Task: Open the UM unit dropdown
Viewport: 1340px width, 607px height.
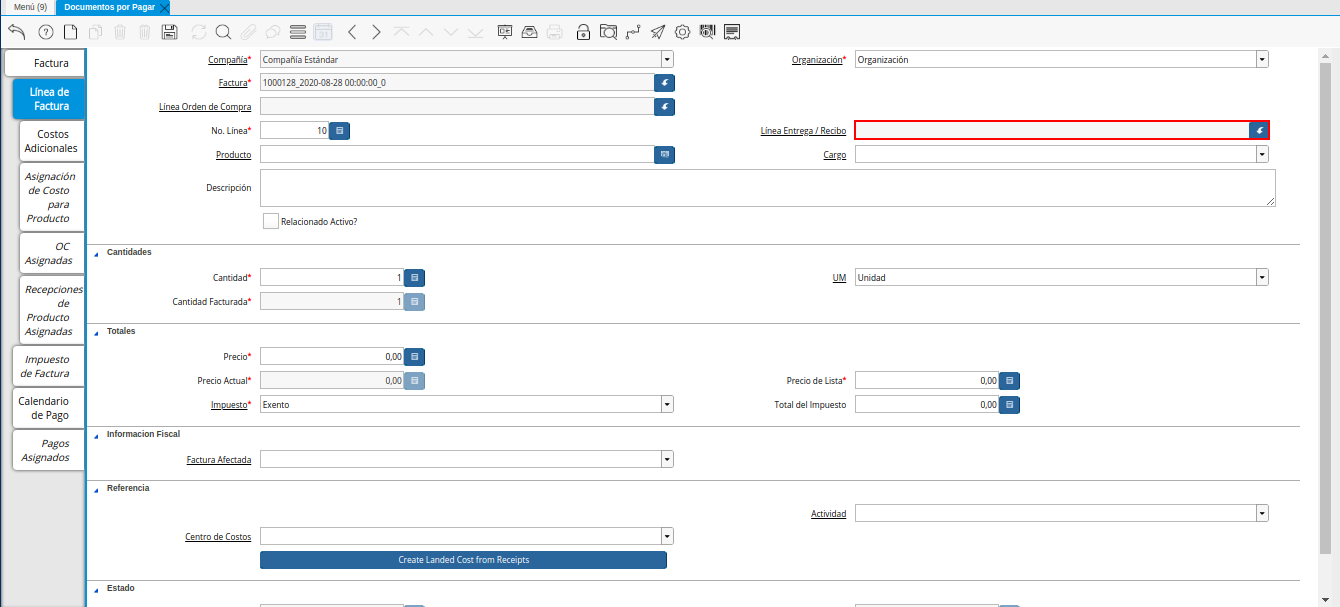Action: pos(1261,277)
